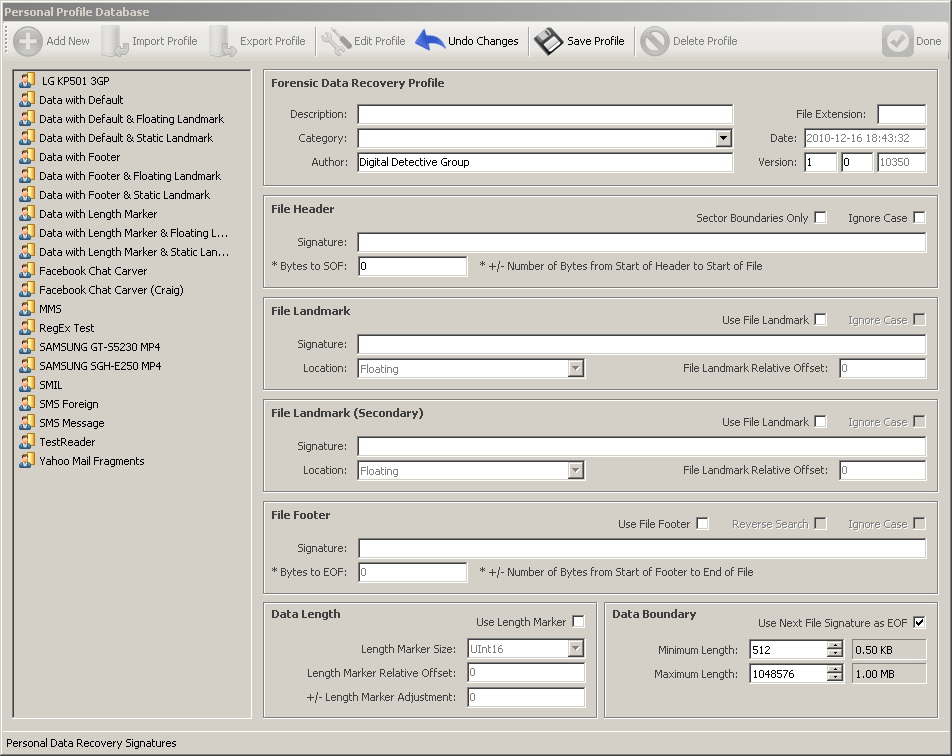Click the Delete Profile prohibited icon
This screenshot has height=756, width=952.
point(655,41)
